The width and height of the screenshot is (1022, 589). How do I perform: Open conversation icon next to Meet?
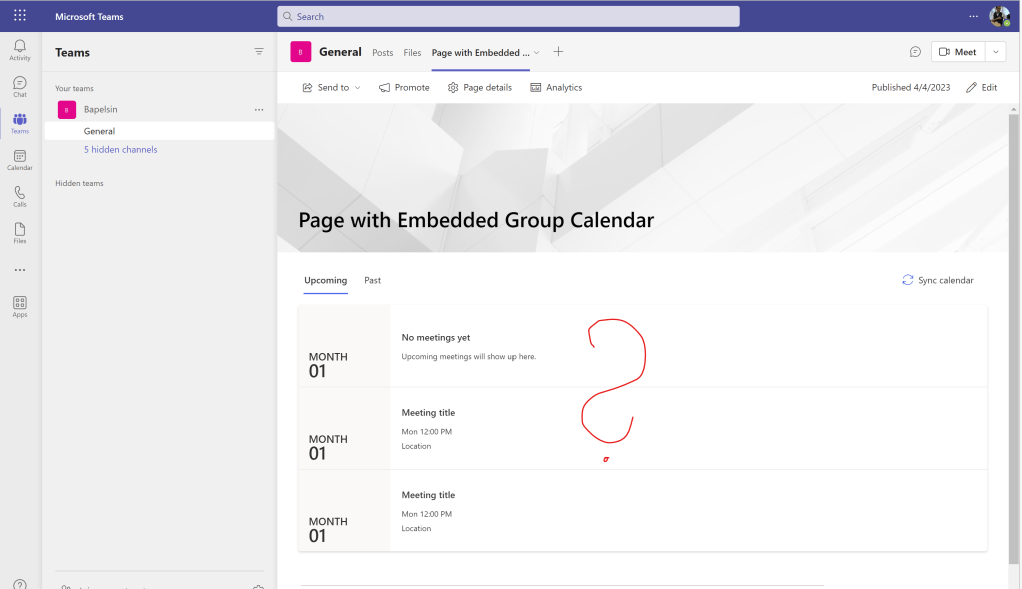click(915, 52)
